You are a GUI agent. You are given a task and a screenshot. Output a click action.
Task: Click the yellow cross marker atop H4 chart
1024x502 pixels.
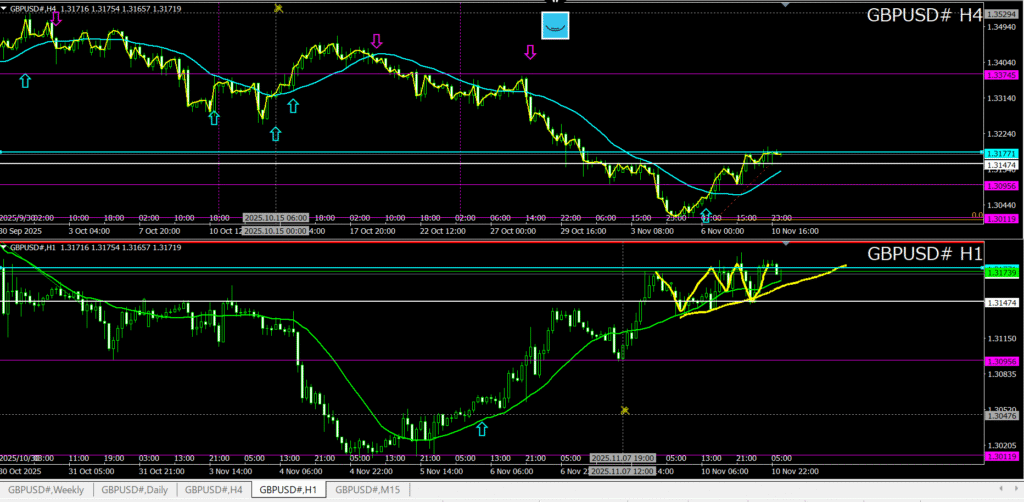pyautogui.click(x=278, y=8)
